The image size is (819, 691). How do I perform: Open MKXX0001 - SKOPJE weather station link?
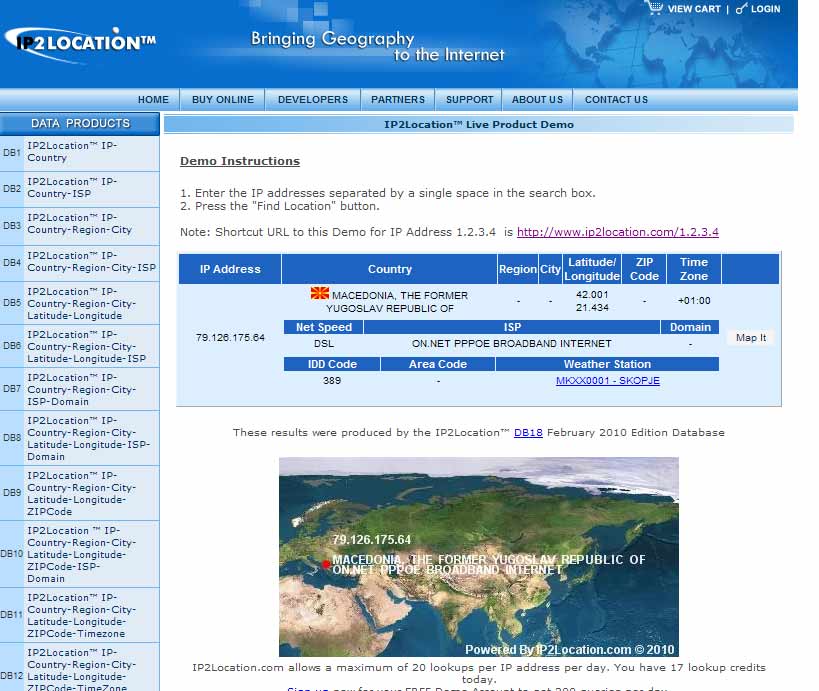pos(607,381)
